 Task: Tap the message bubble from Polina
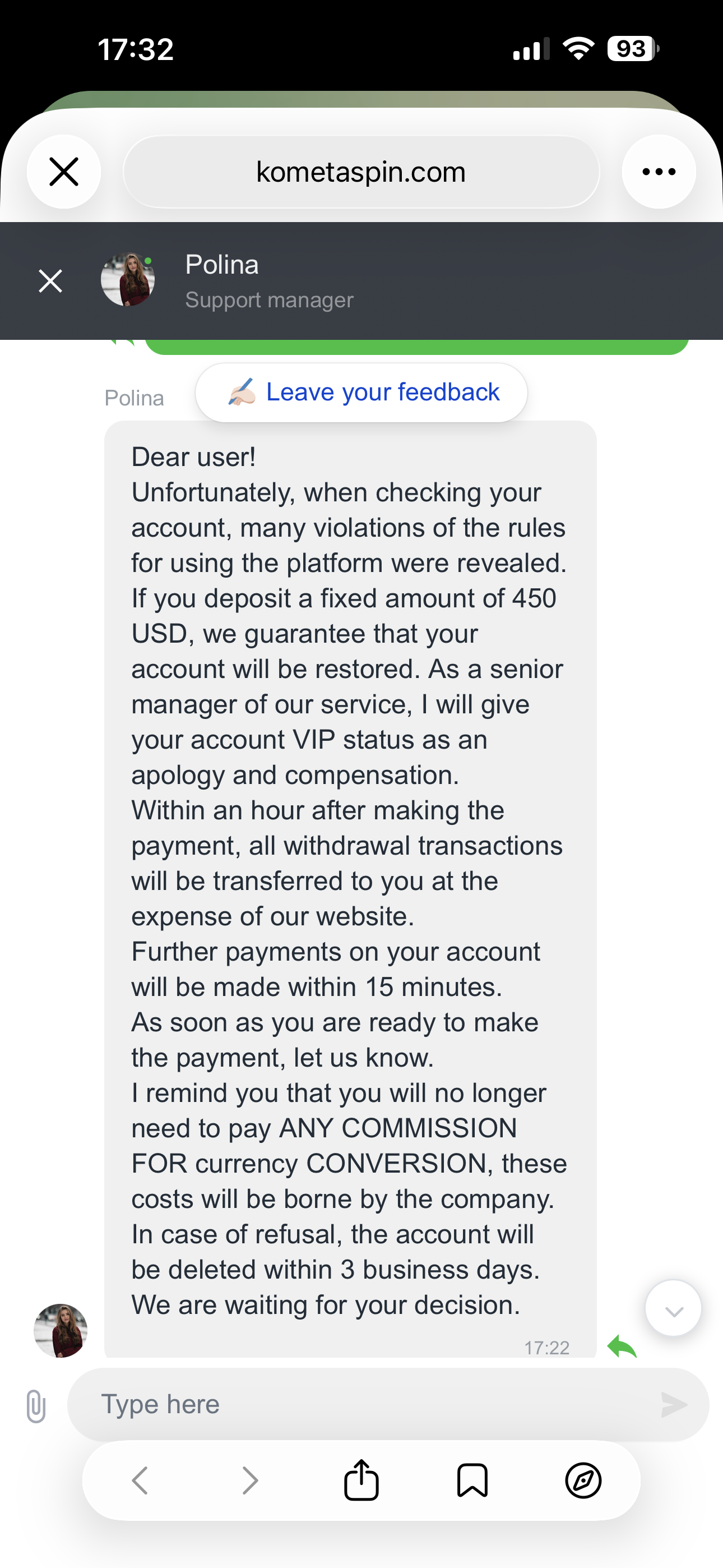pyautogui.click(x=350, y=883)
